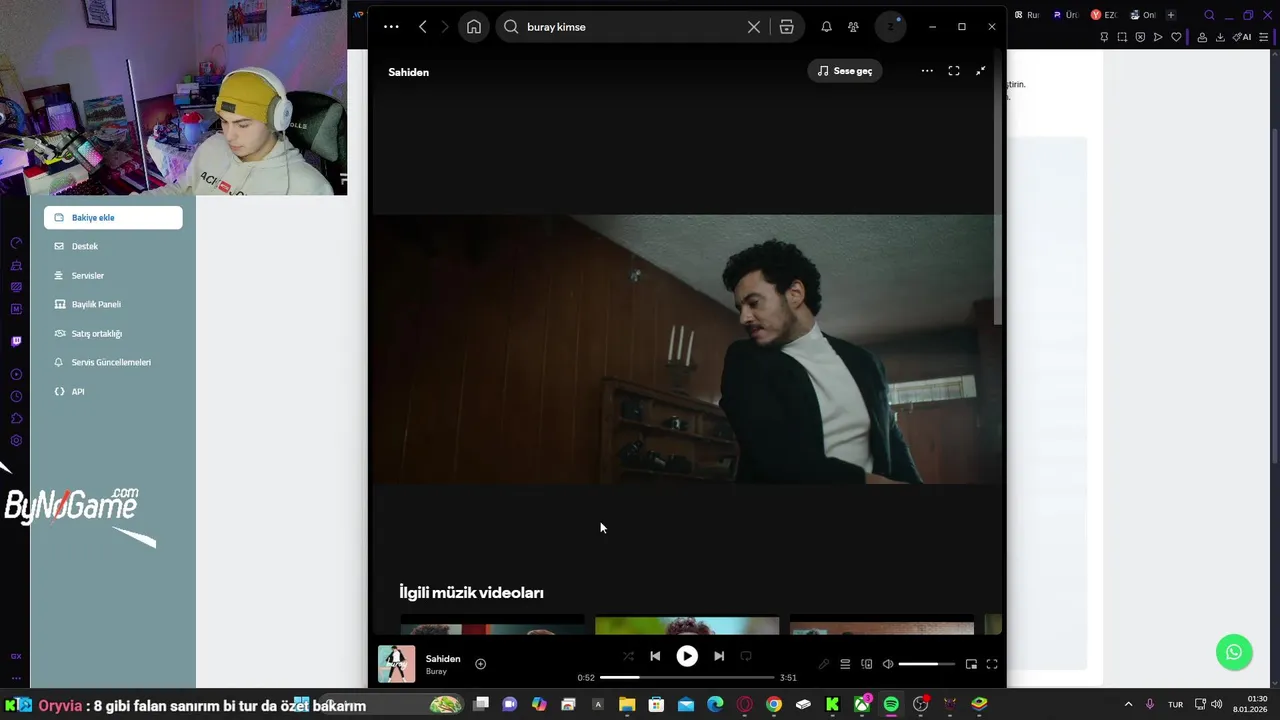Open the Spotify notifications bell
The image size is (1280, 720).
point(826,27)
